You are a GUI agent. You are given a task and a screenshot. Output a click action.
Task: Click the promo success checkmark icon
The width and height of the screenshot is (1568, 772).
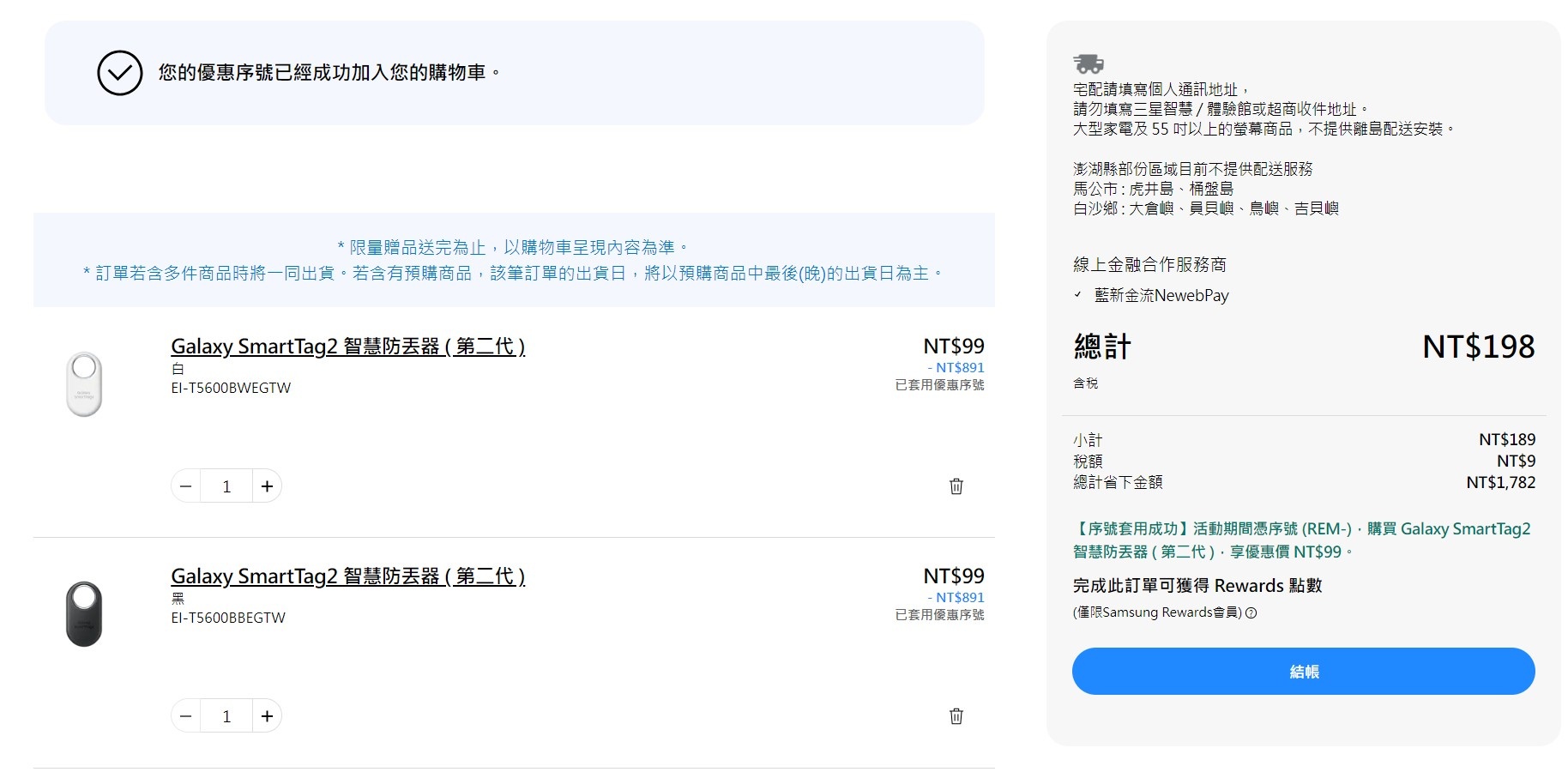(x=120, y=73)
